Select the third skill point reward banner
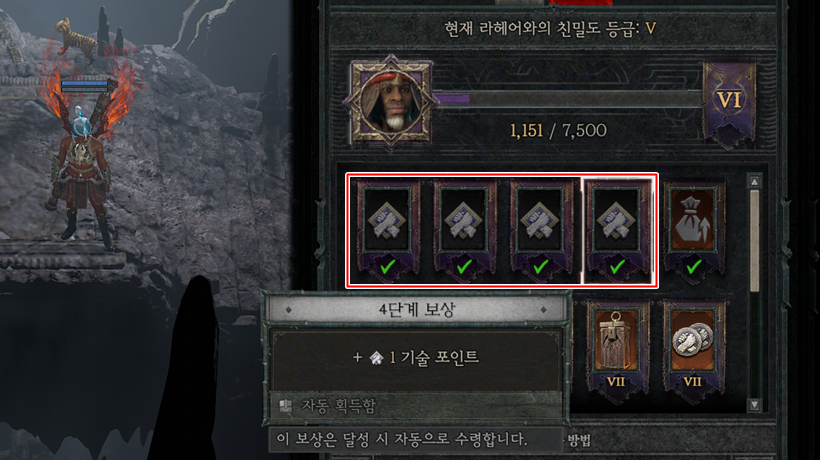 tap(541, 228)
